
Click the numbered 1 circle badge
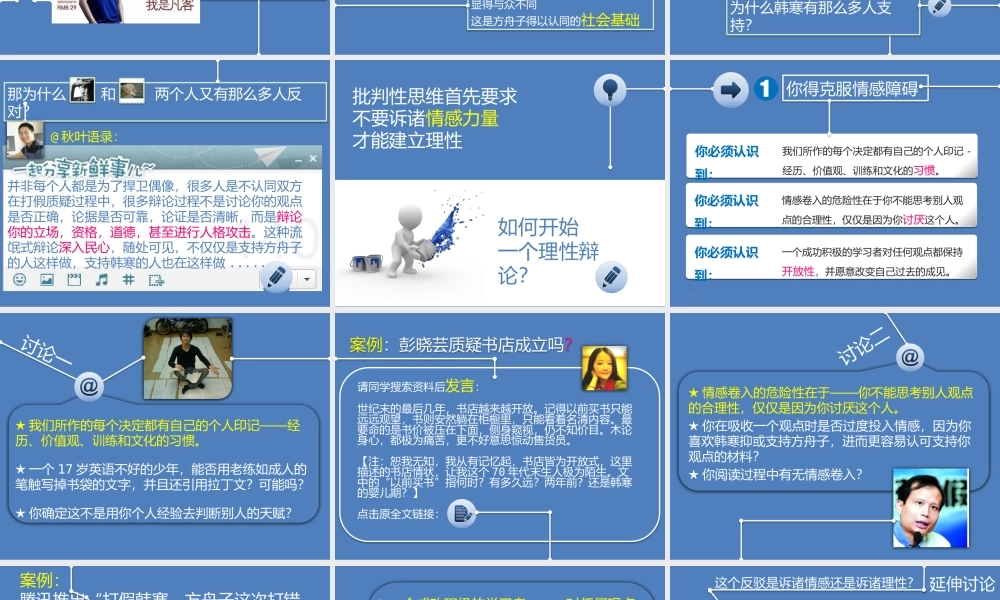click(766, 88)
